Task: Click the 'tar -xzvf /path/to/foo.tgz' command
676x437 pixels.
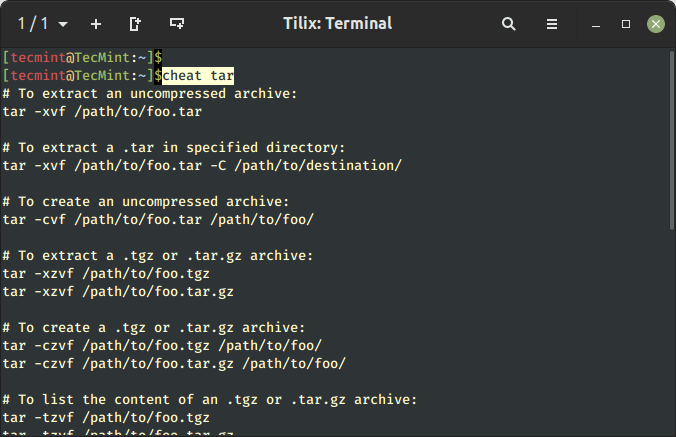Action: tap(106, 273)
